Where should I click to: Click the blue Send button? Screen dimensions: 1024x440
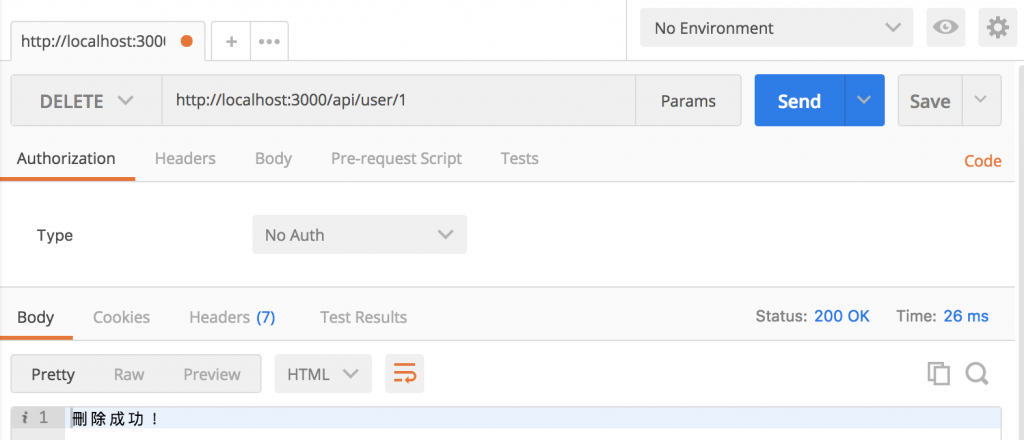[799, 101]
